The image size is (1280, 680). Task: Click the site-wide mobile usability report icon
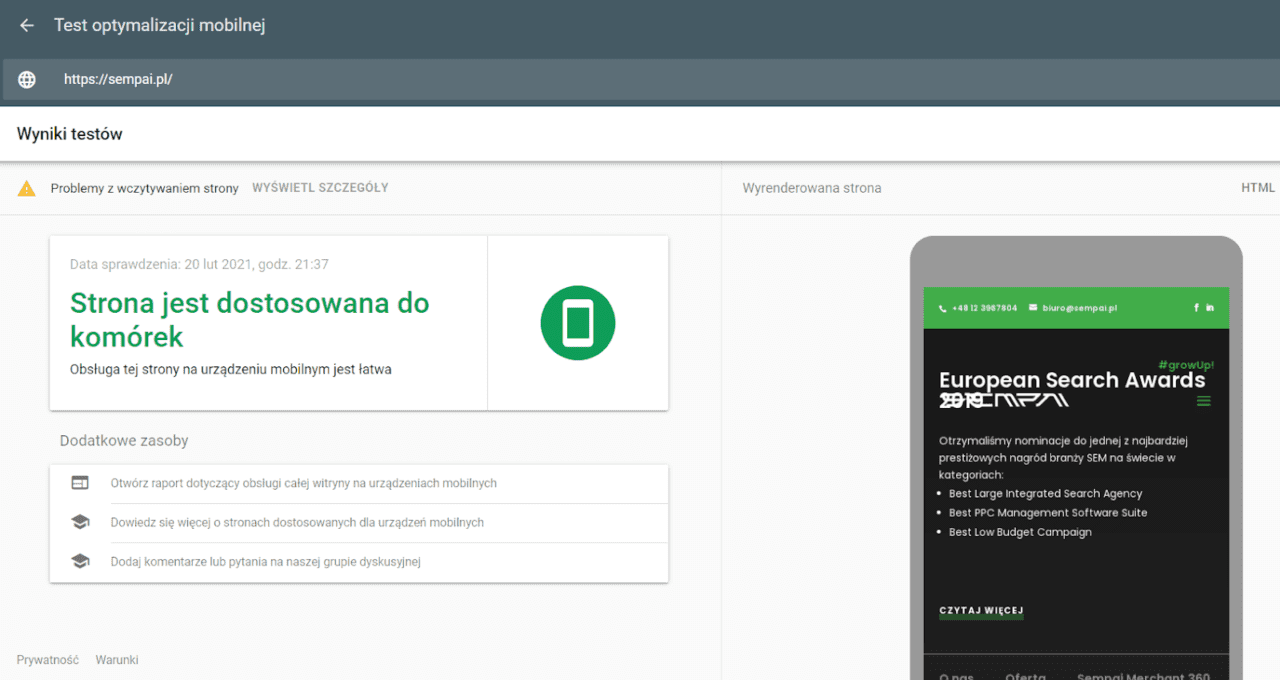tap(80, 483)
